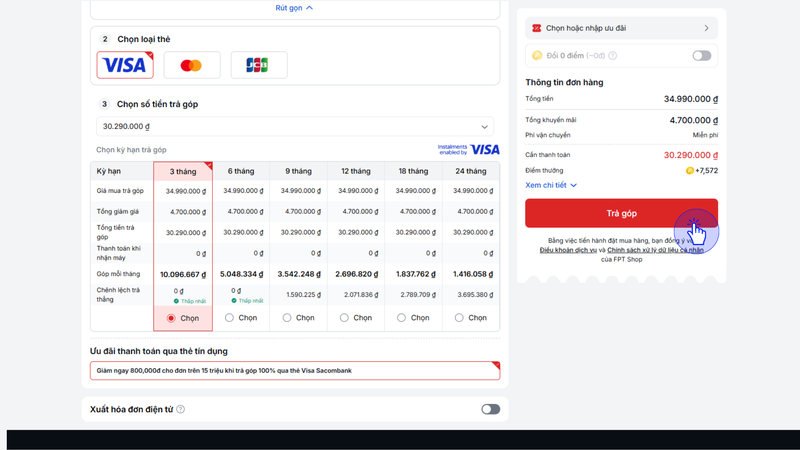Click the 24 tháng column header
800x450 pixels.
[x=471, y=171]
